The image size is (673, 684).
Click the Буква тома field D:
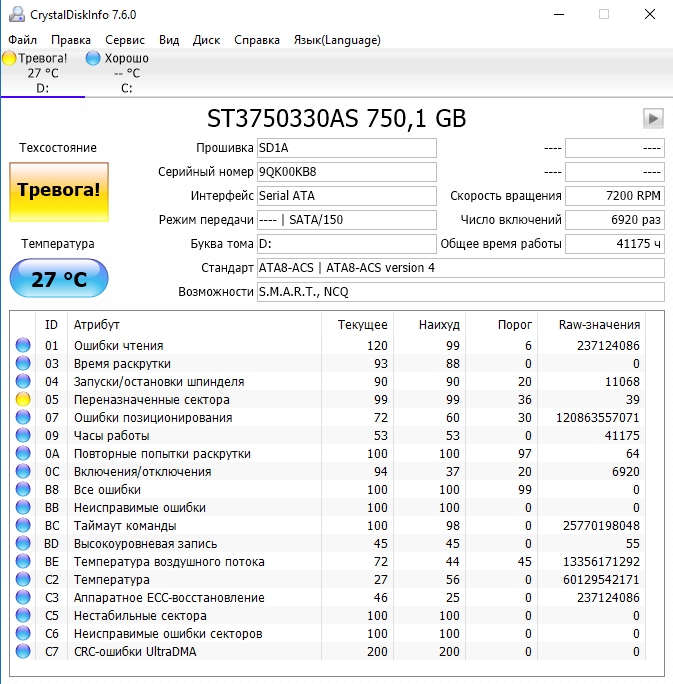[x=347, y=244]
